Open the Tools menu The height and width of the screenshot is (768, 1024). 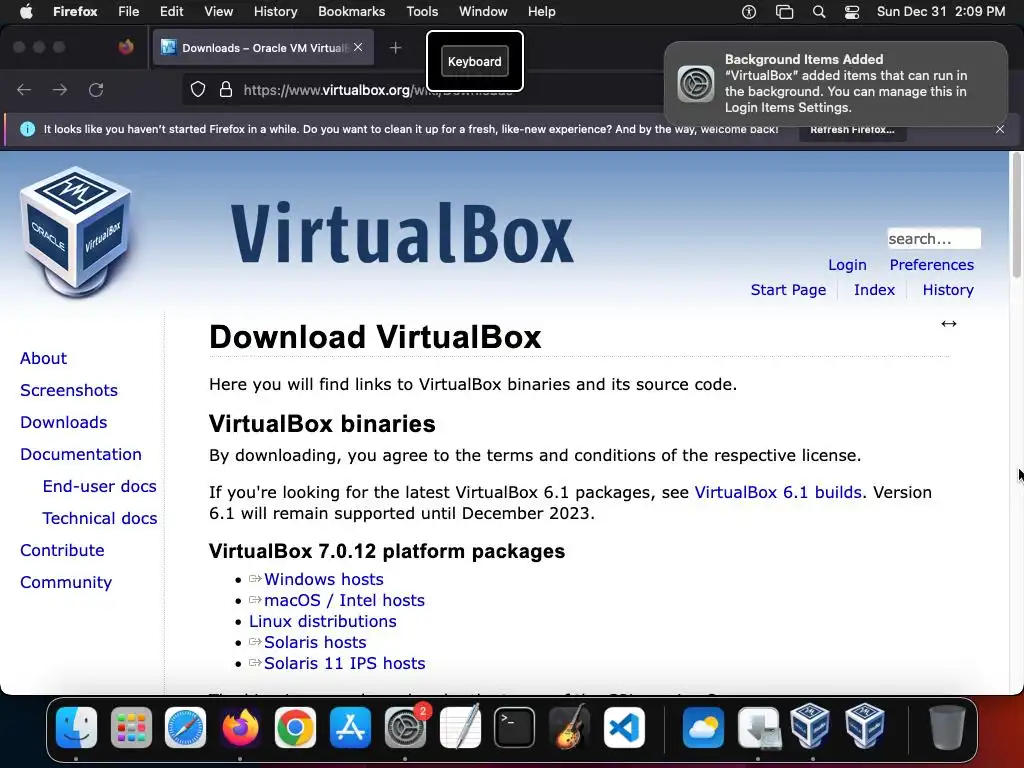point(422,12)
